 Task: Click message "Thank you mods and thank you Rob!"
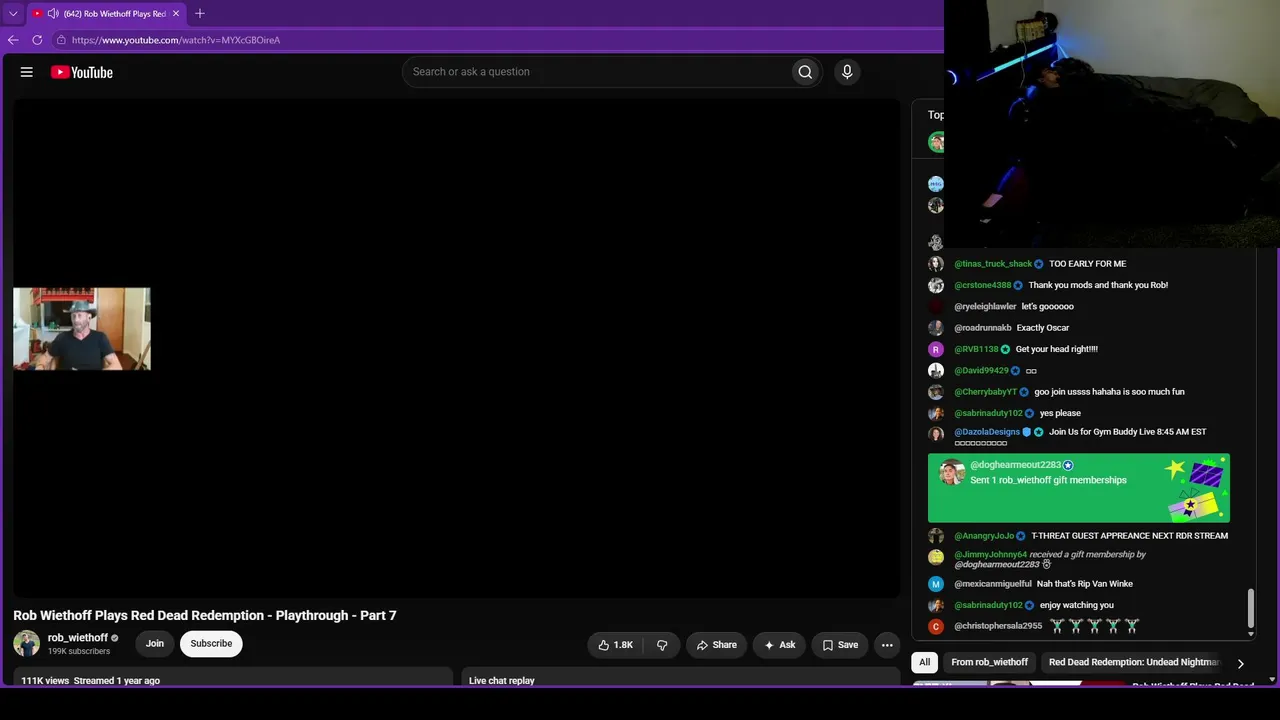[x=1098, y=285]
